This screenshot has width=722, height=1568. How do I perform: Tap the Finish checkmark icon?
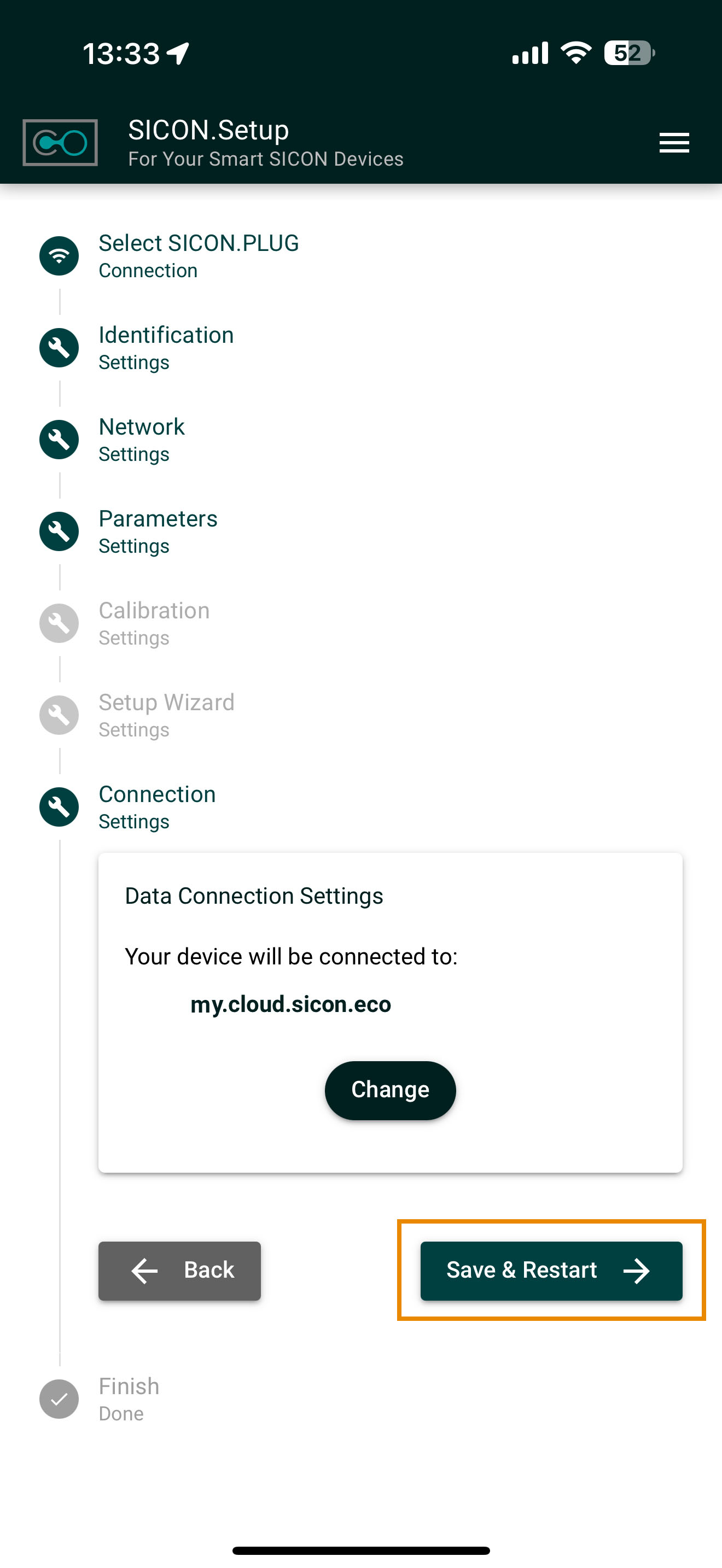coord(59,1399)
